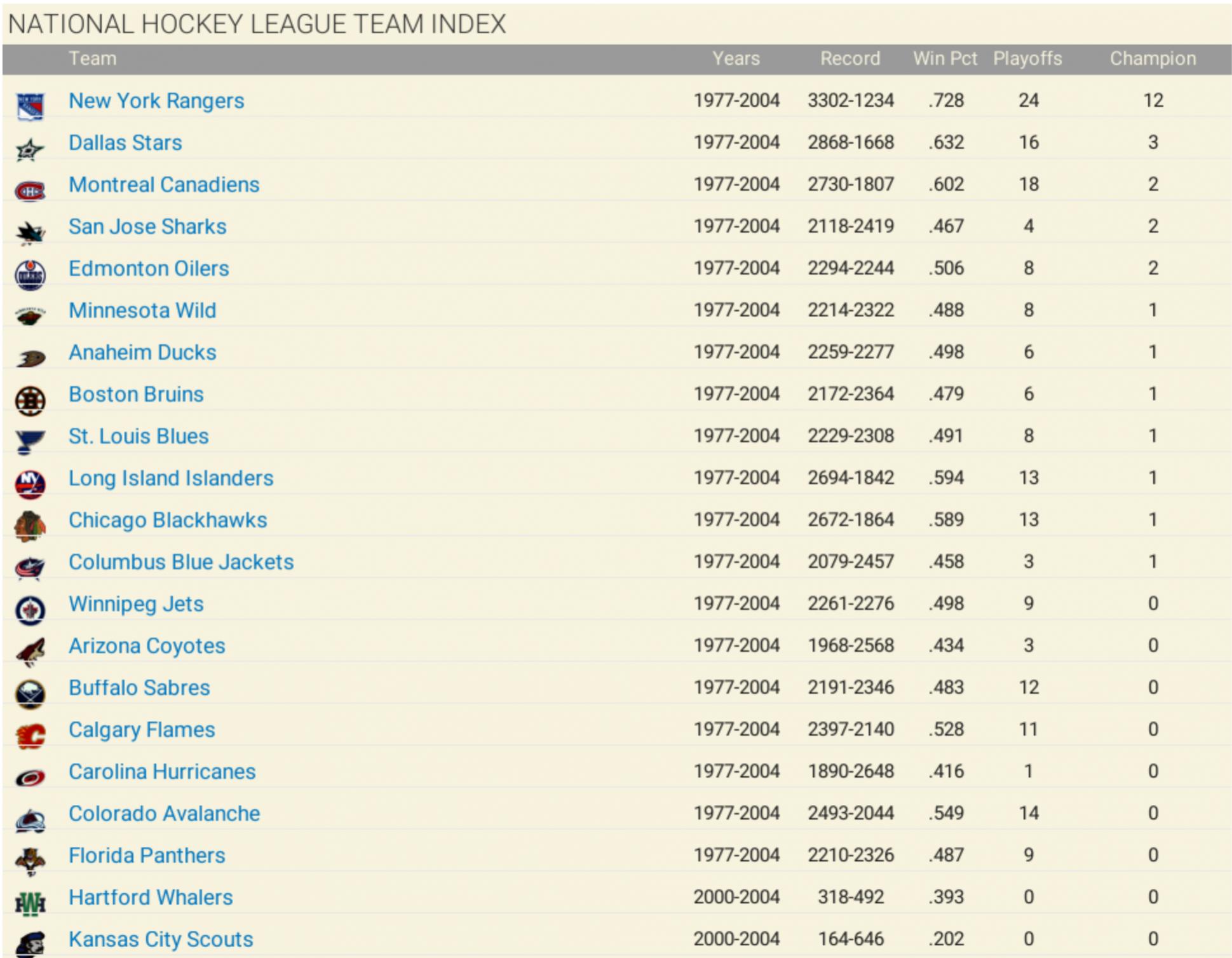Open the Edmonton Oilers team link
The image size is (1232, 958).
[149, 268]
